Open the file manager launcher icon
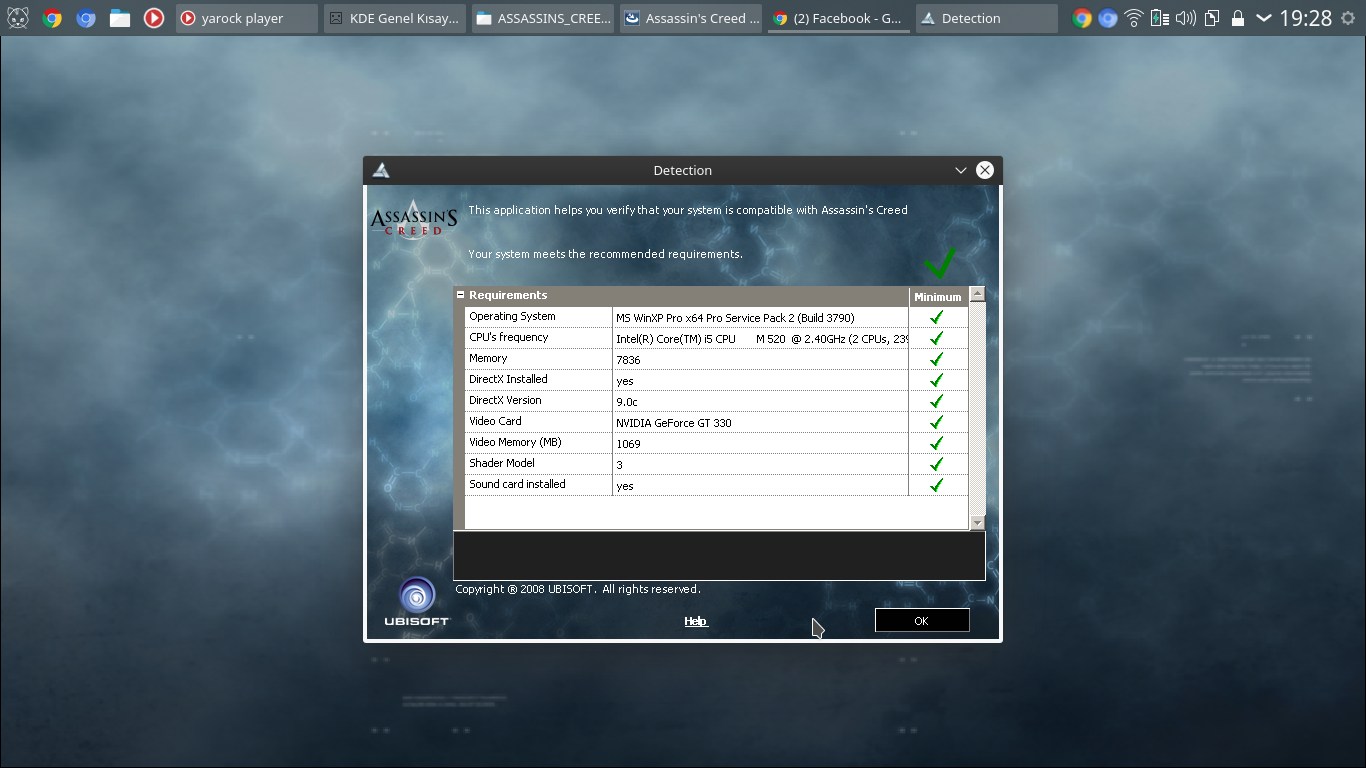The height and width of the screenshot is (768, 1366). click(x=120, y=18)
